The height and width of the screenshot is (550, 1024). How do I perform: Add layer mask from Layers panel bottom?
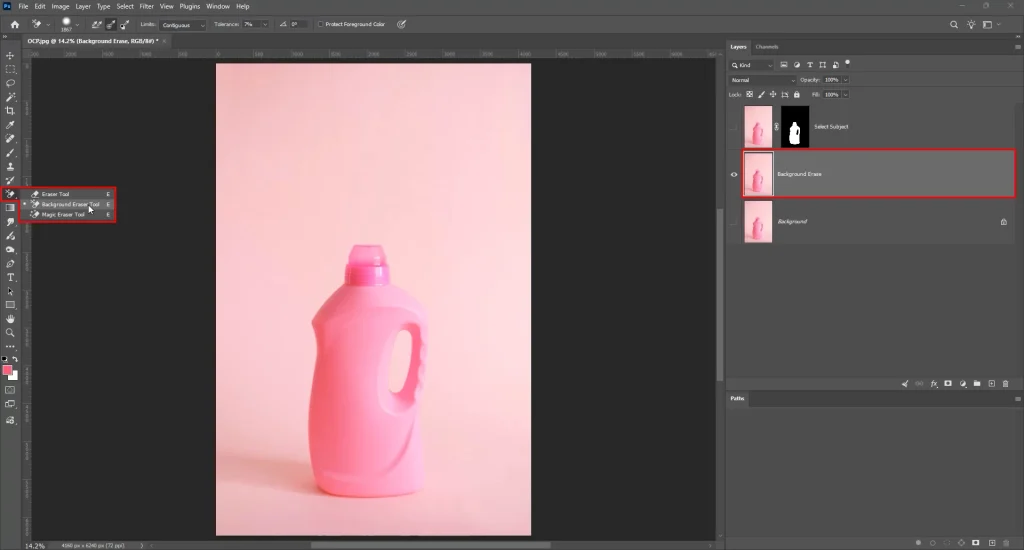tap(948, 383)
